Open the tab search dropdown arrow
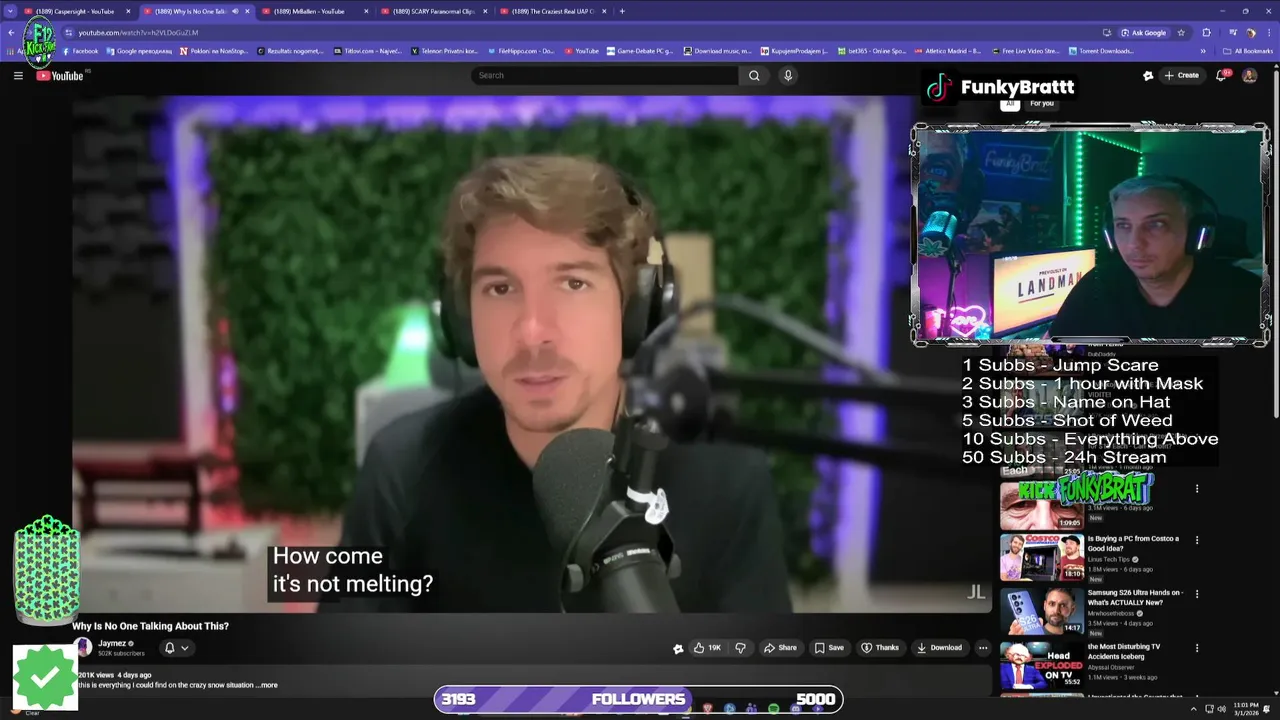The height and width of the screenshot is (720, 1280). 10,11
